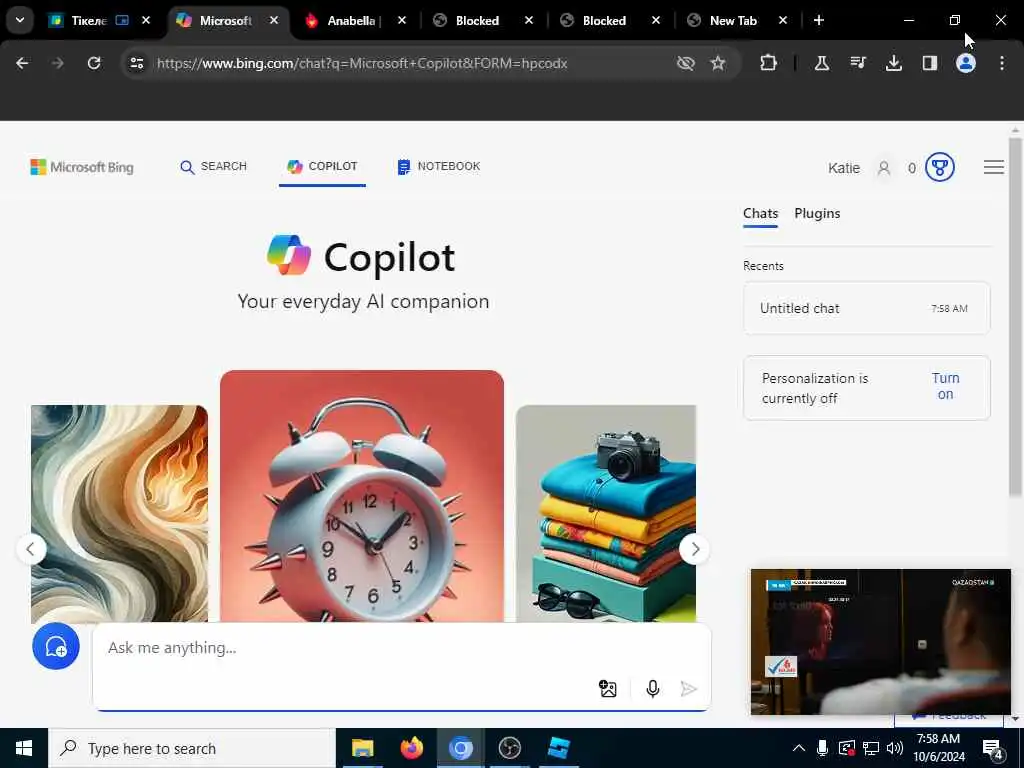
Task: Open the browser profile avatar
Action: point(966,63)
